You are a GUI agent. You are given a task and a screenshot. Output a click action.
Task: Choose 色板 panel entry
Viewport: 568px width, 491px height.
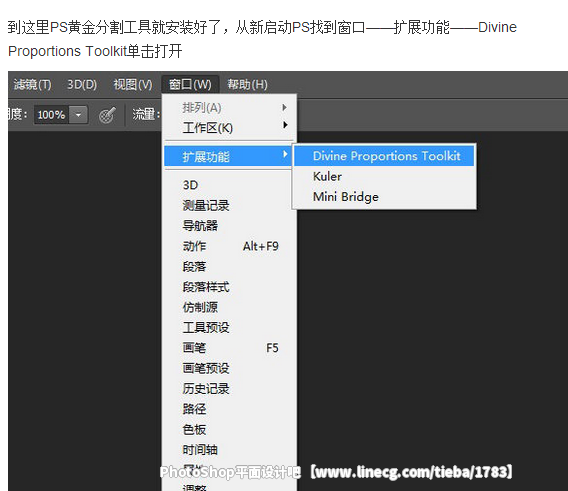(230, 429)
